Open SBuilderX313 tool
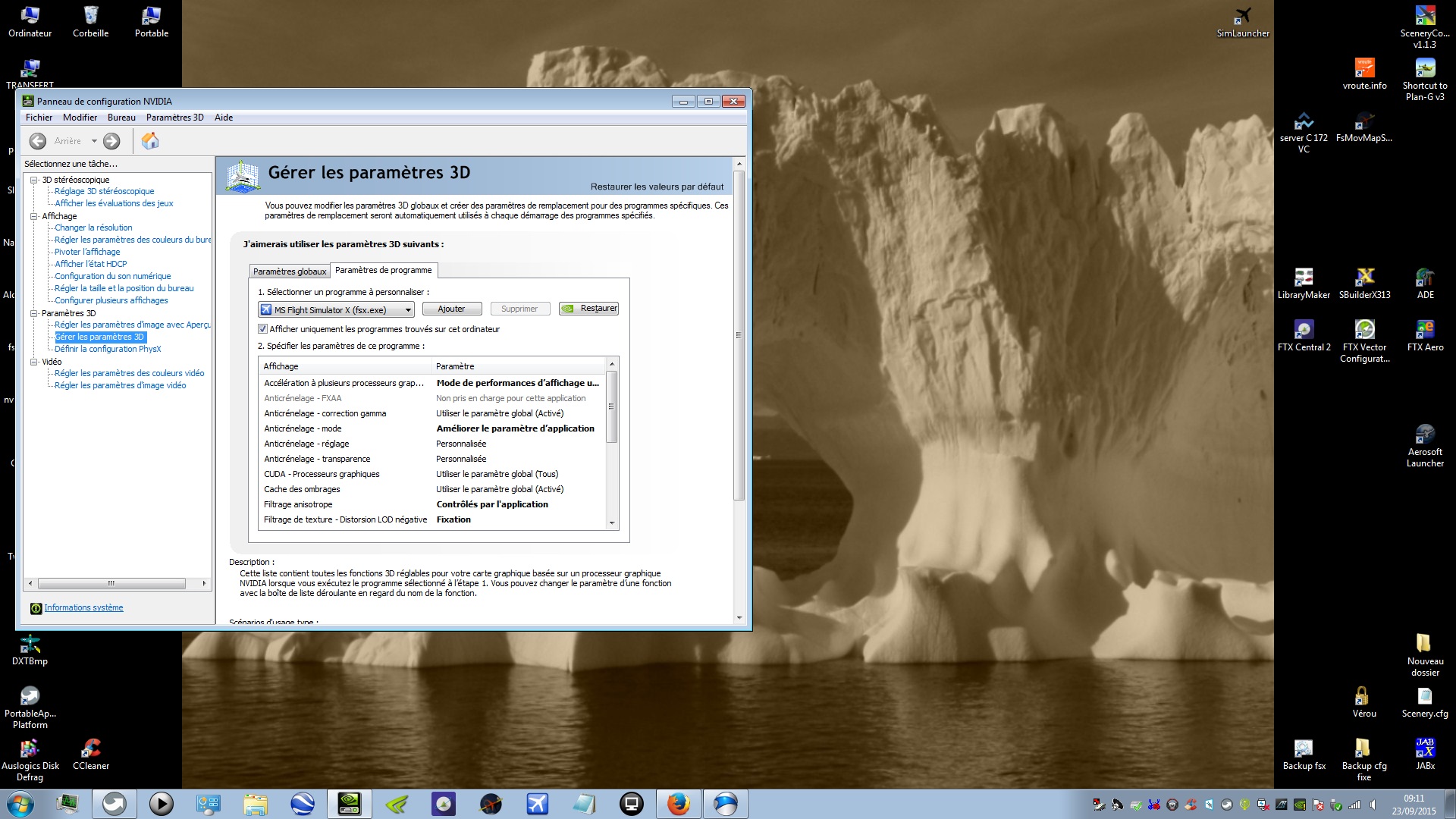The width and height of the screenshot is (1456, 819). tap(1364, 278)
